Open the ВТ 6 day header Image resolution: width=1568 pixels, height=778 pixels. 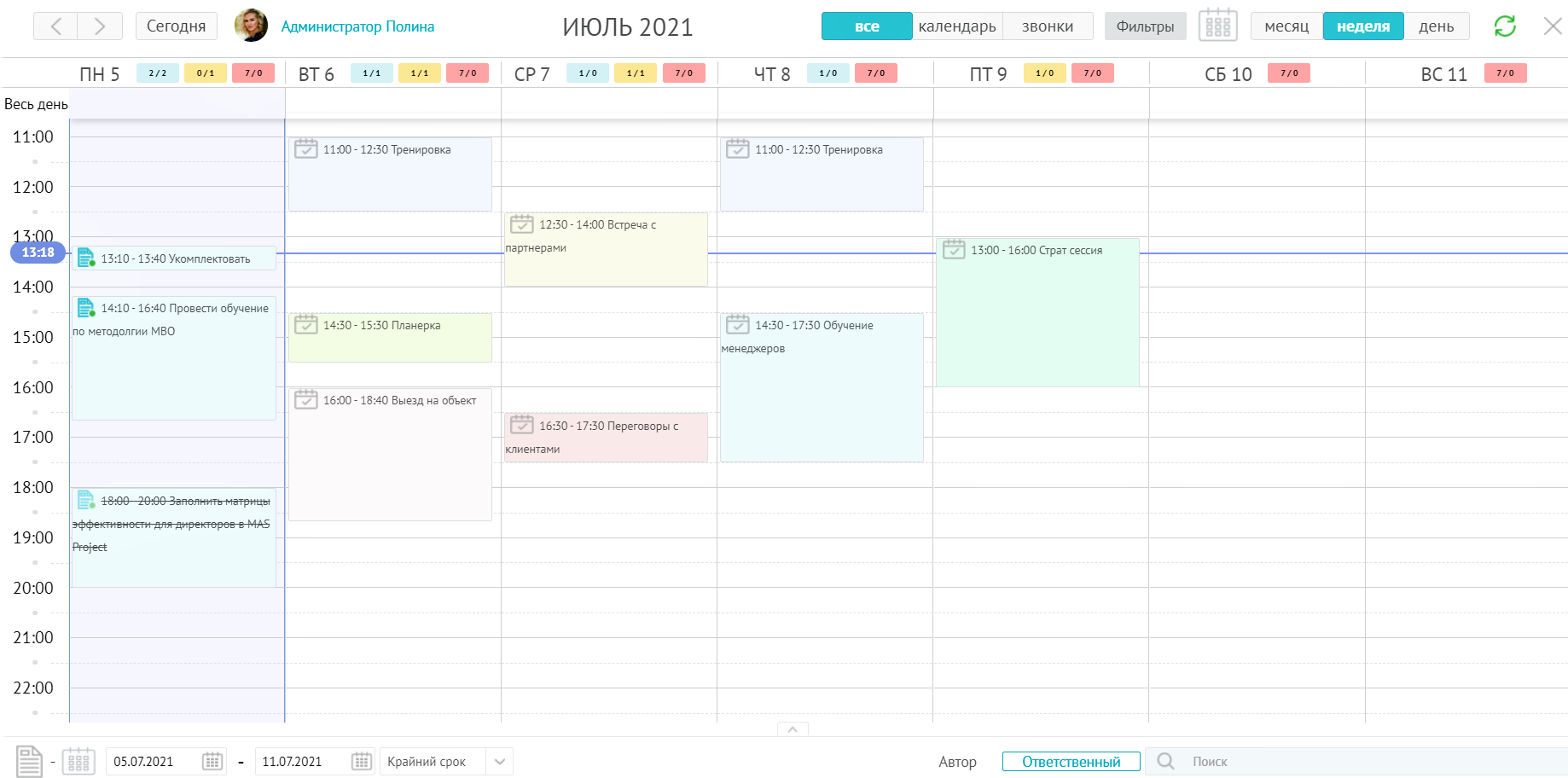[x=316, y=74]
